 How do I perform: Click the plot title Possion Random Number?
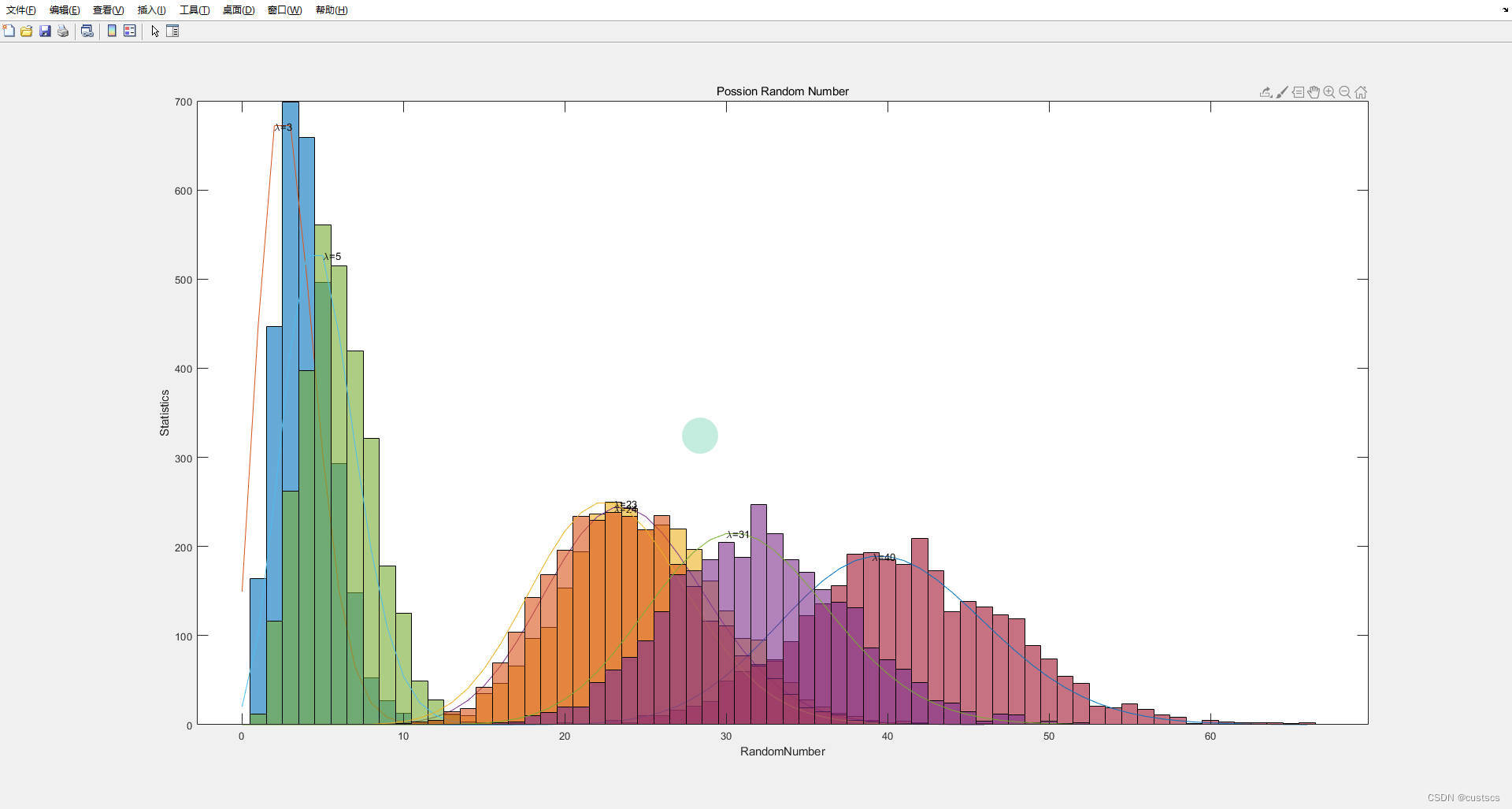(782, 91)
